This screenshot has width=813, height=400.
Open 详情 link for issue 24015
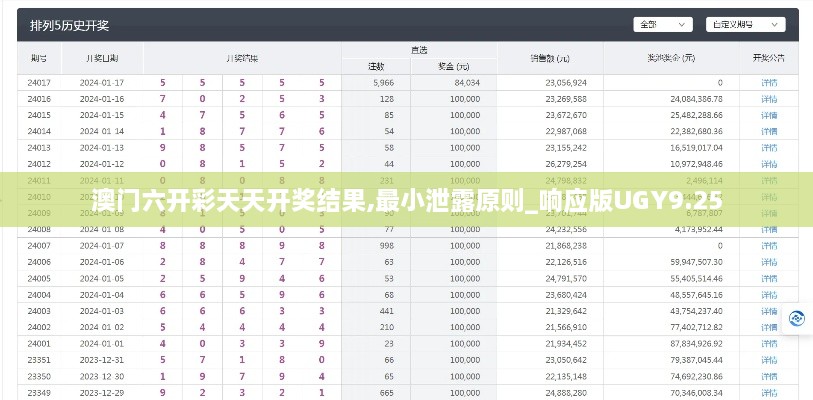tap(769, 115)
